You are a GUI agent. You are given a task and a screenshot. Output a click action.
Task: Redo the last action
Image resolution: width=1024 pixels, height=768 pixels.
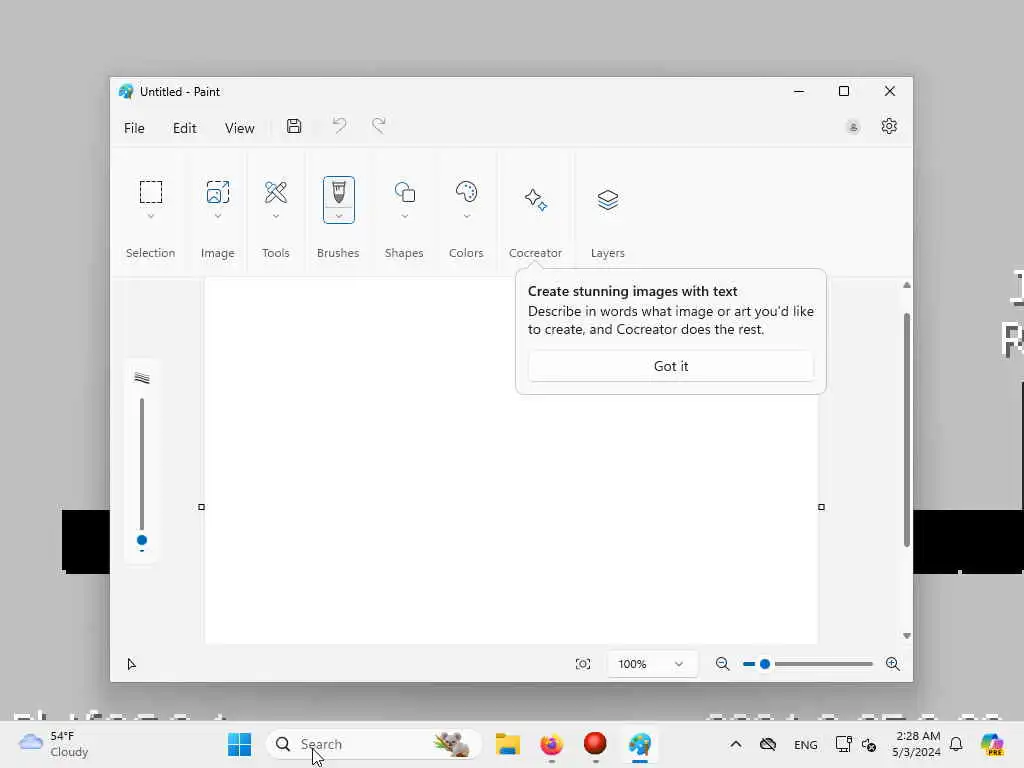point(379,125)
